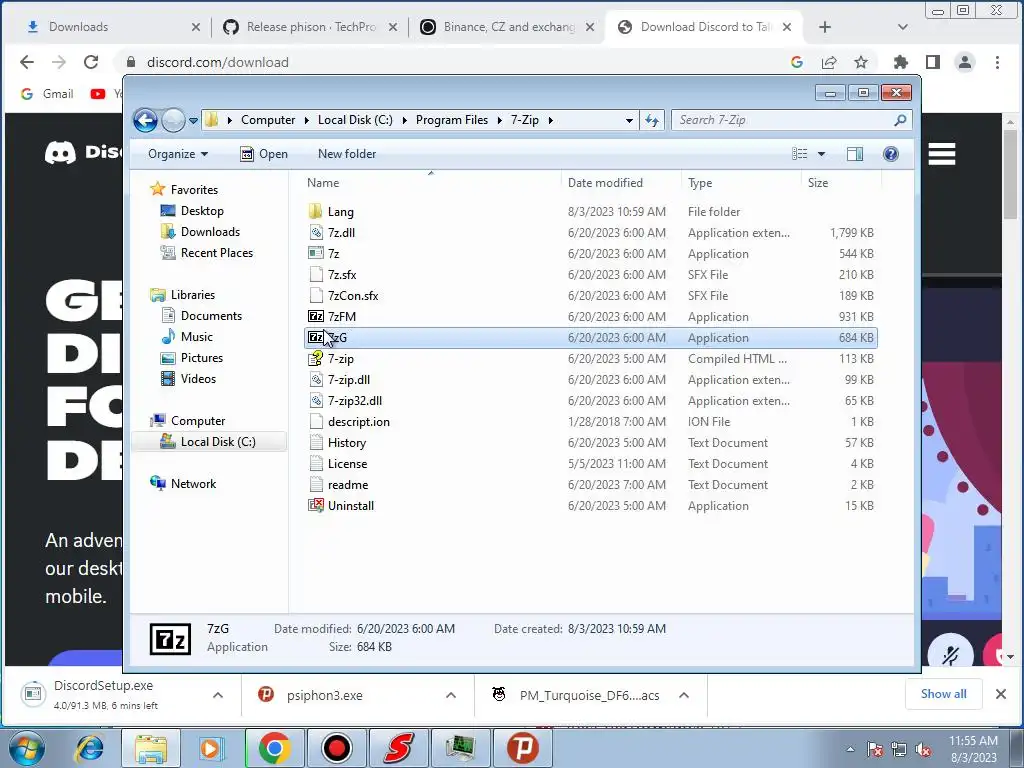1024x768 pixels.
Task: Bookmark this page with the star icon
Action: click(x=861, y=62)
